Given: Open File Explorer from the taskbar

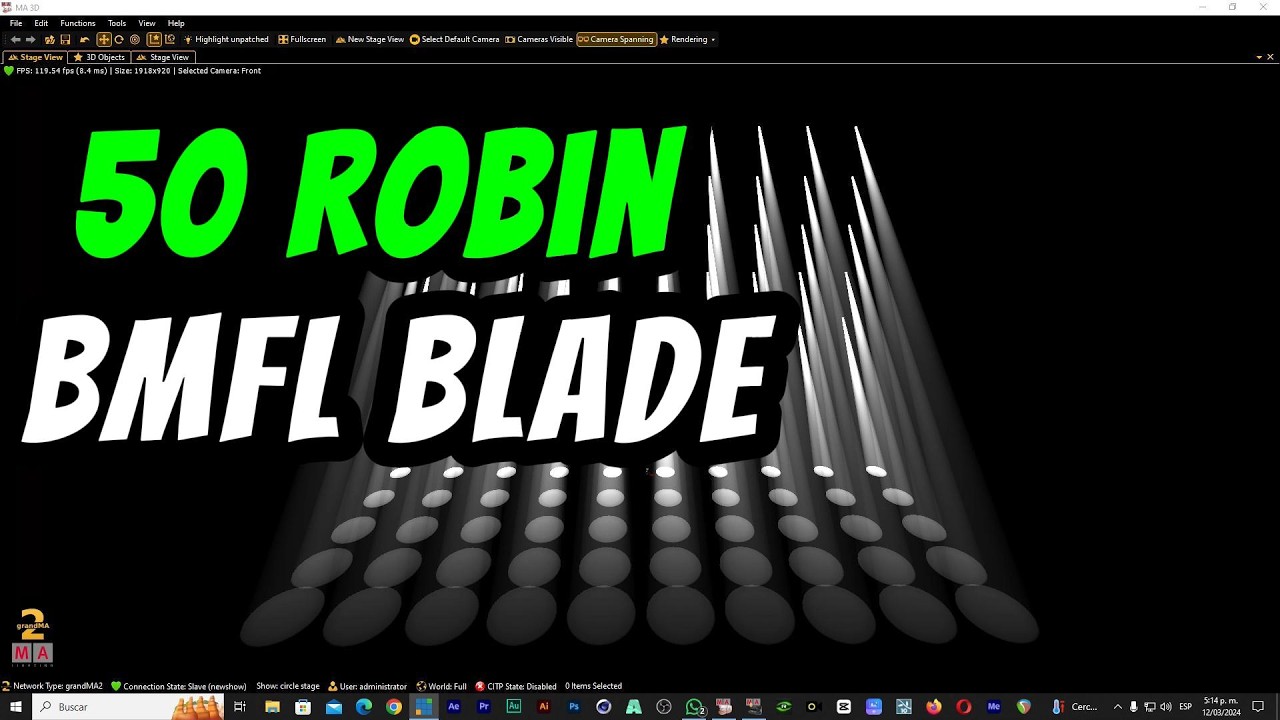Looking at the screenshot, I should [272, 707].
